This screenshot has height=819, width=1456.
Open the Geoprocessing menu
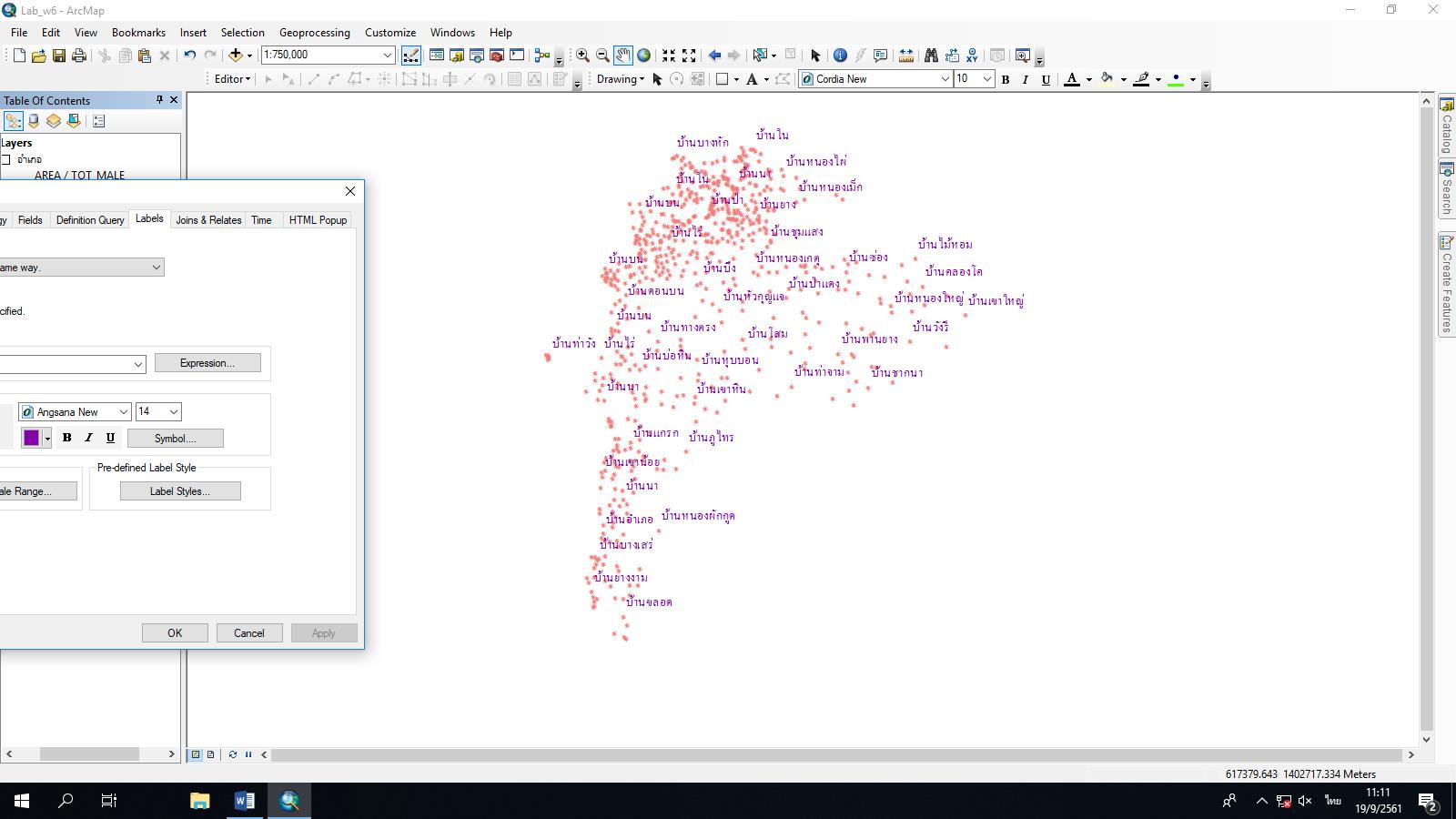(x=314, y=32)
